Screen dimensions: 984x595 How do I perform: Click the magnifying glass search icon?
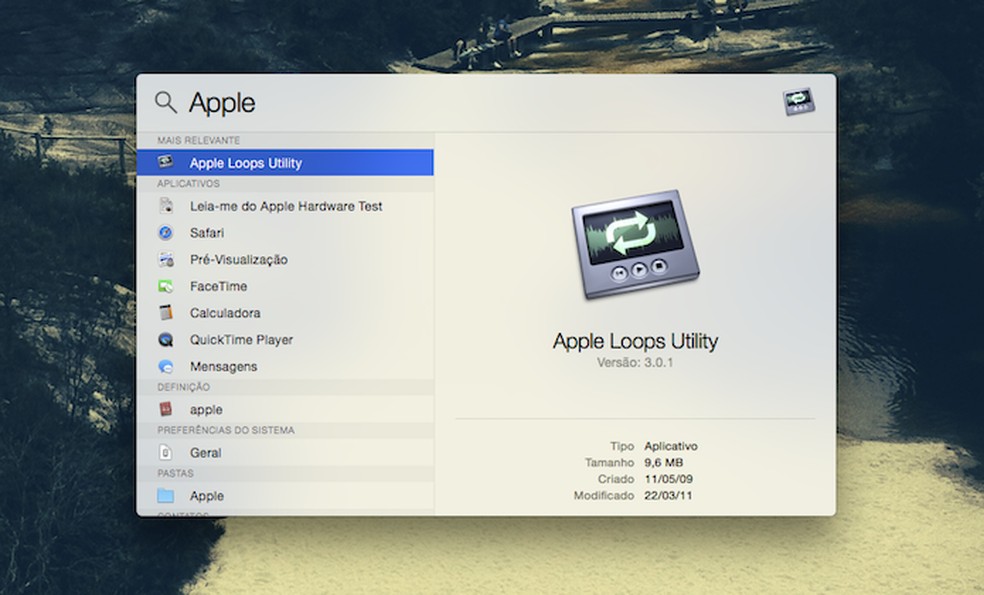click(x=165, y=102)
